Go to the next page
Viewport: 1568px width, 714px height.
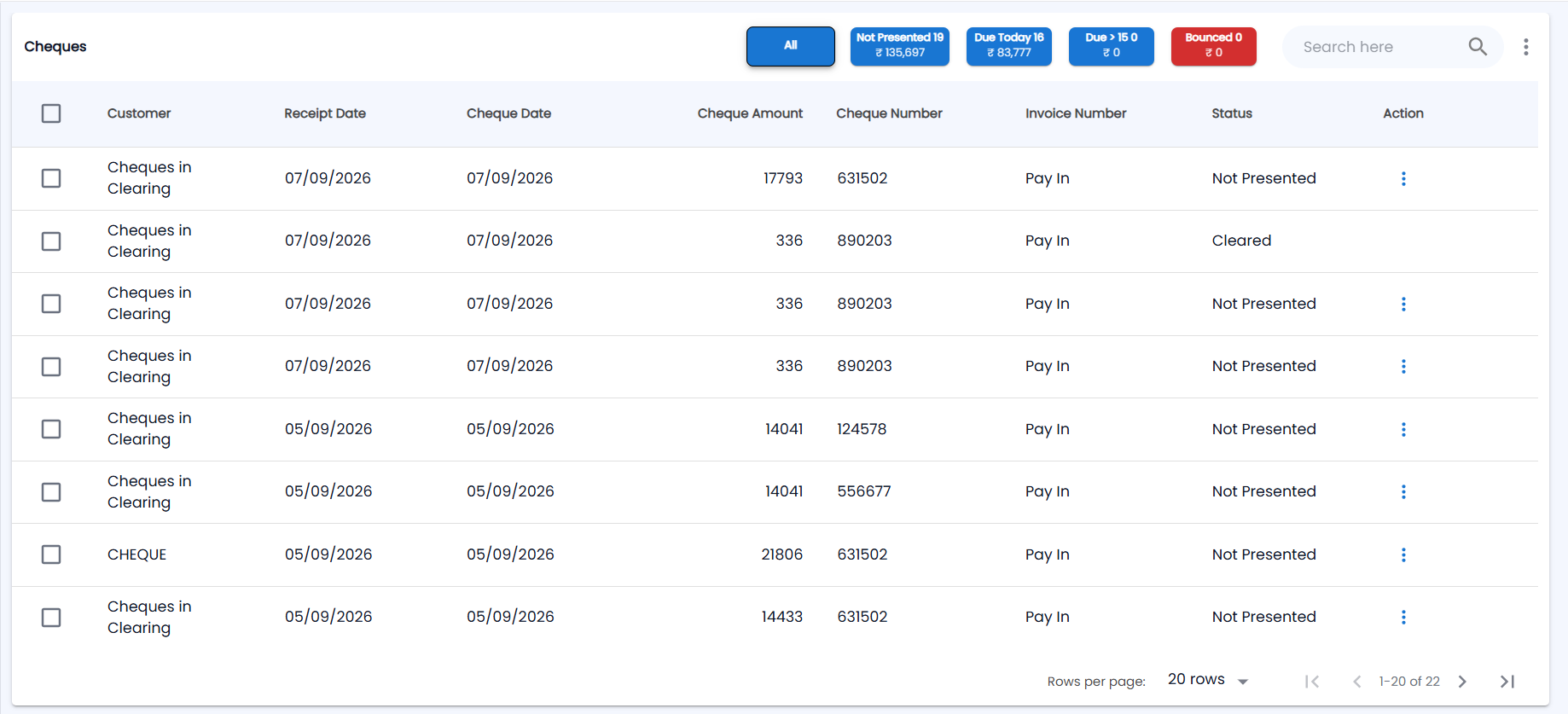coord(1462,681)
